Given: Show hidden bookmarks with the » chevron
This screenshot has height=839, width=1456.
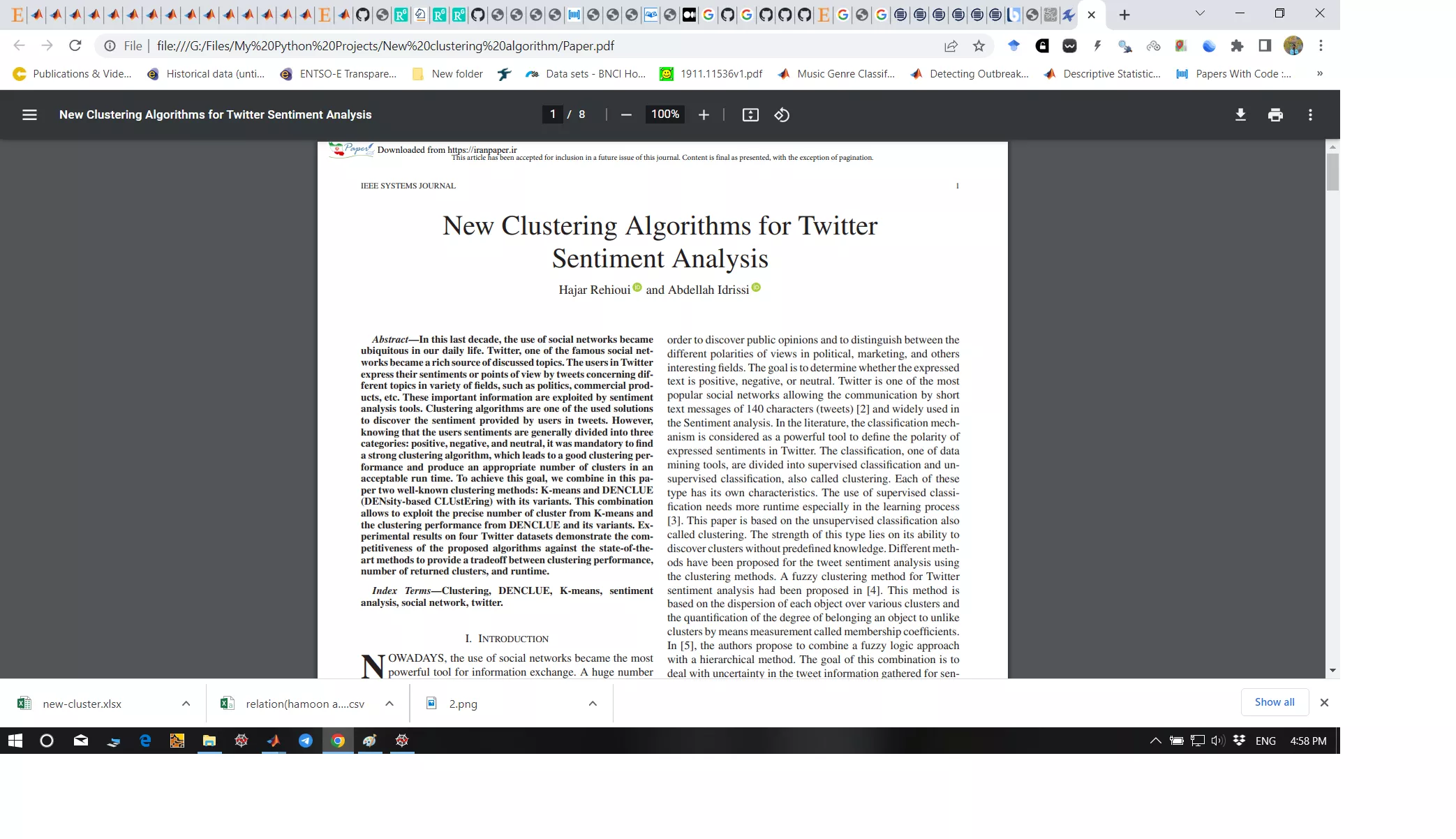Looking at the screenshot, I should [1320, 74].
